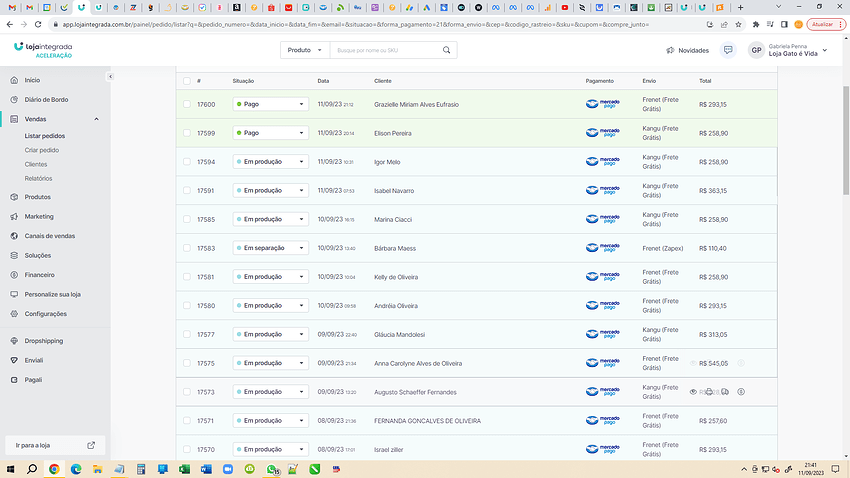This screenshot has height=478, width=850.
Task: Reload the page with browser refresh icon
Action: click(38, 24)
